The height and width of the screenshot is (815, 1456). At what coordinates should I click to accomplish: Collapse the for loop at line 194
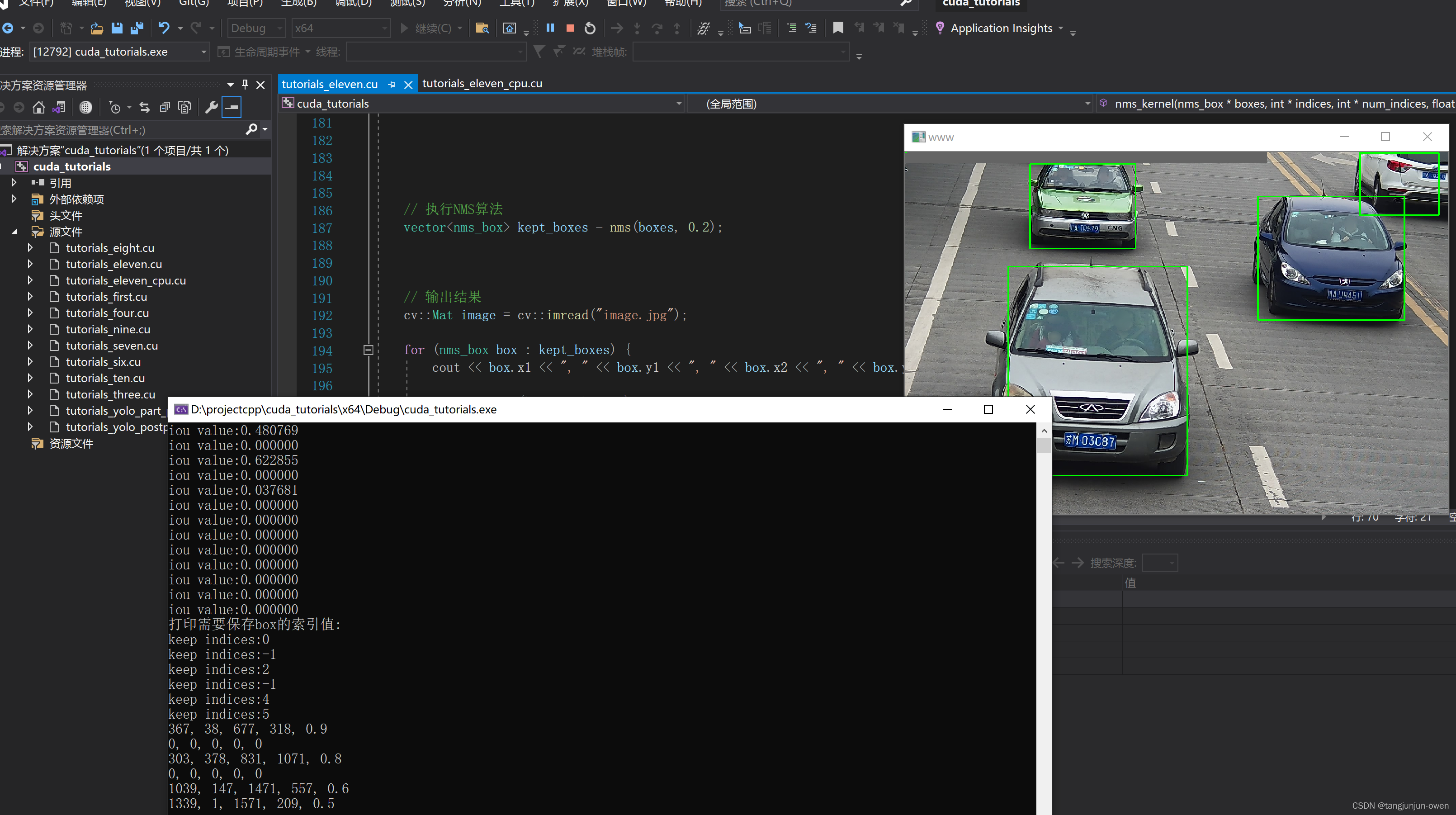tap(368, 350)
